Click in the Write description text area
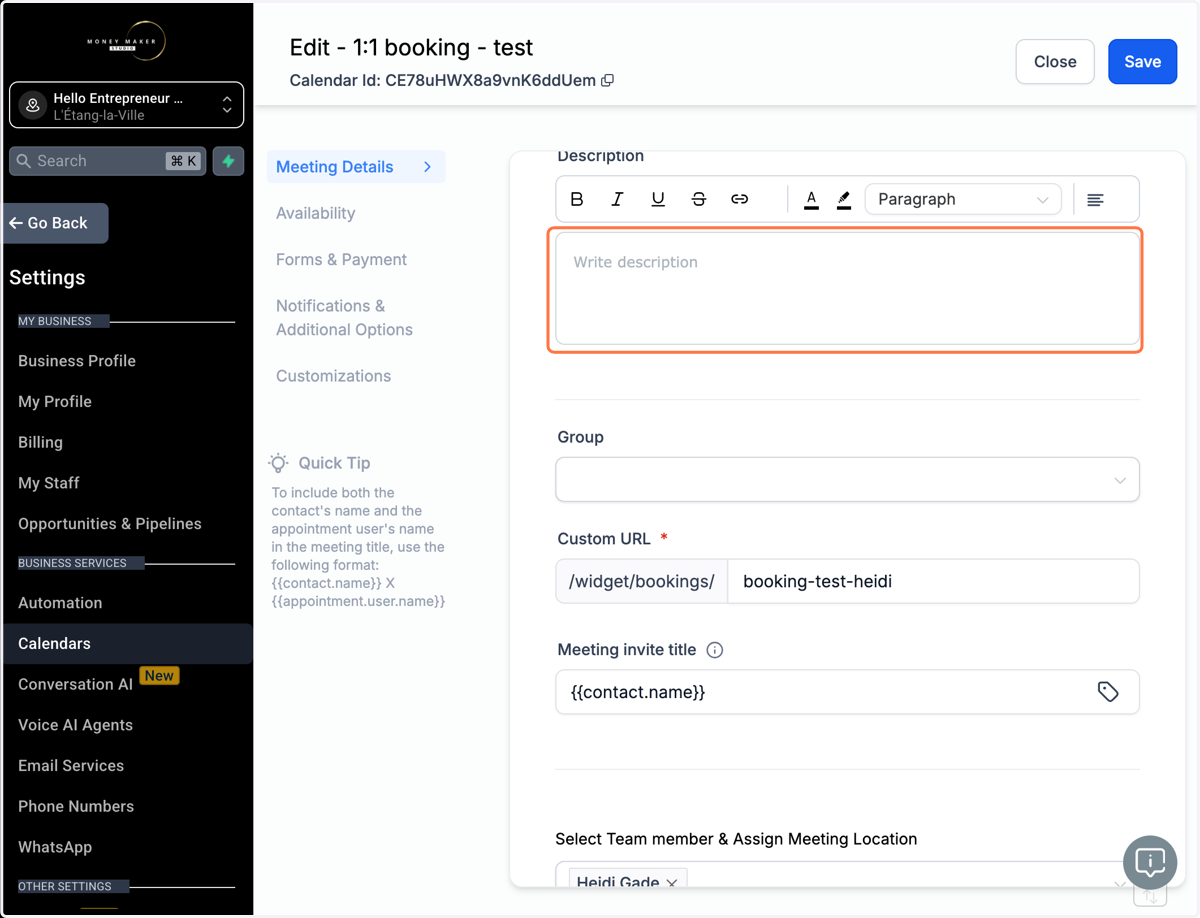 point(847,289)
